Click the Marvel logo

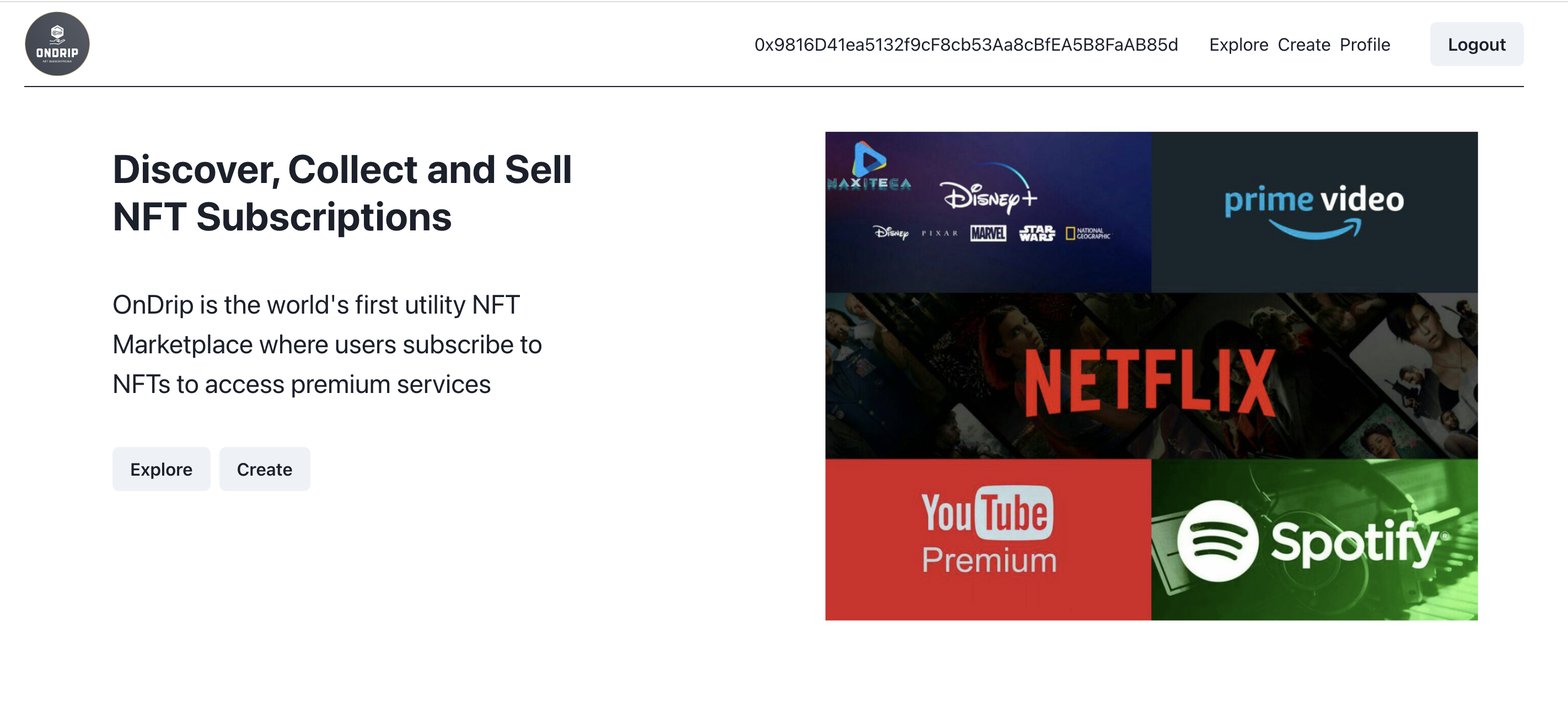coord(988,233)
